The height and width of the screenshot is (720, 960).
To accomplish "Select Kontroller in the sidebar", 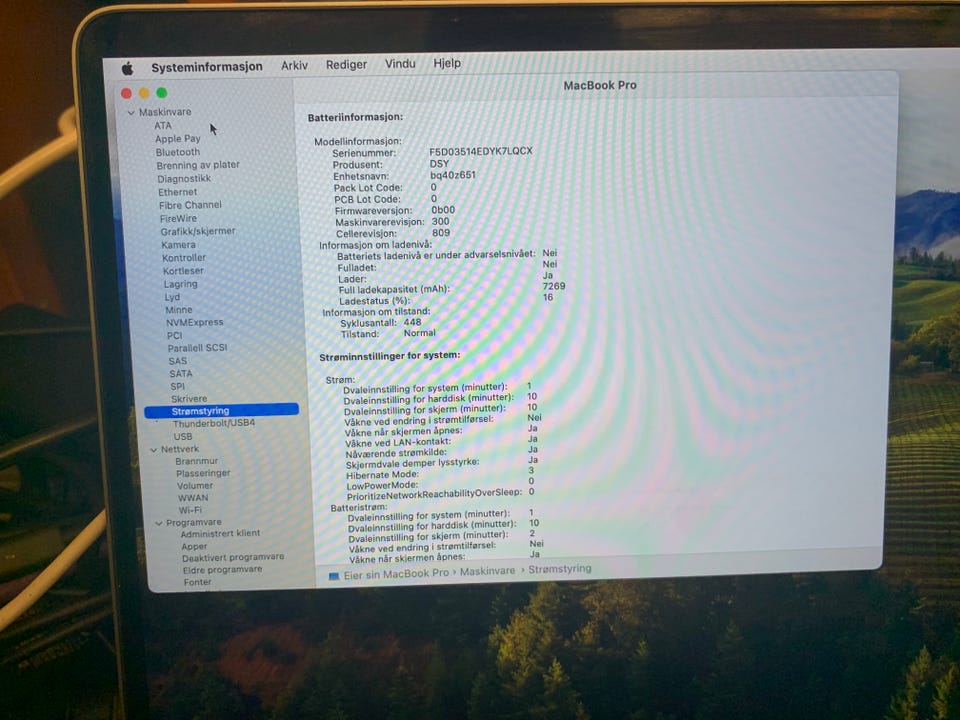I will 184,258.
